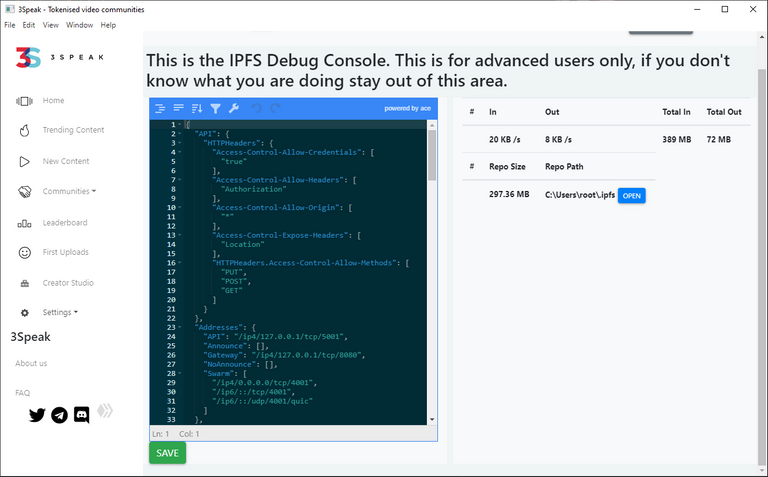Click the editor scrollbar down arrow
Screen dimensions: 768x477
[432, 419]
